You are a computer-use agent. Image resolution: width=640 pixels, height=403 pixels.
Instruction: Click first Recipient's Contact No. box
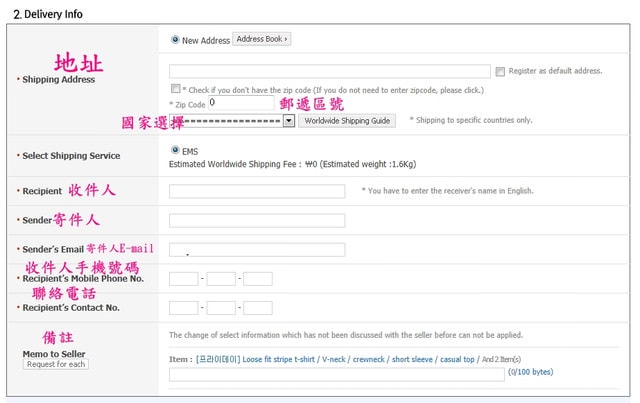pos(184,308)
